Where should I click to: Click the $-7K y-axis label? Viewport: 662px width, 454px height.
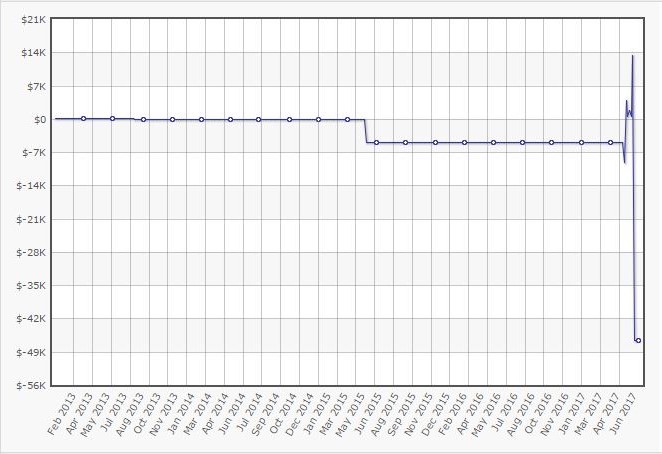tap(34, 152)
